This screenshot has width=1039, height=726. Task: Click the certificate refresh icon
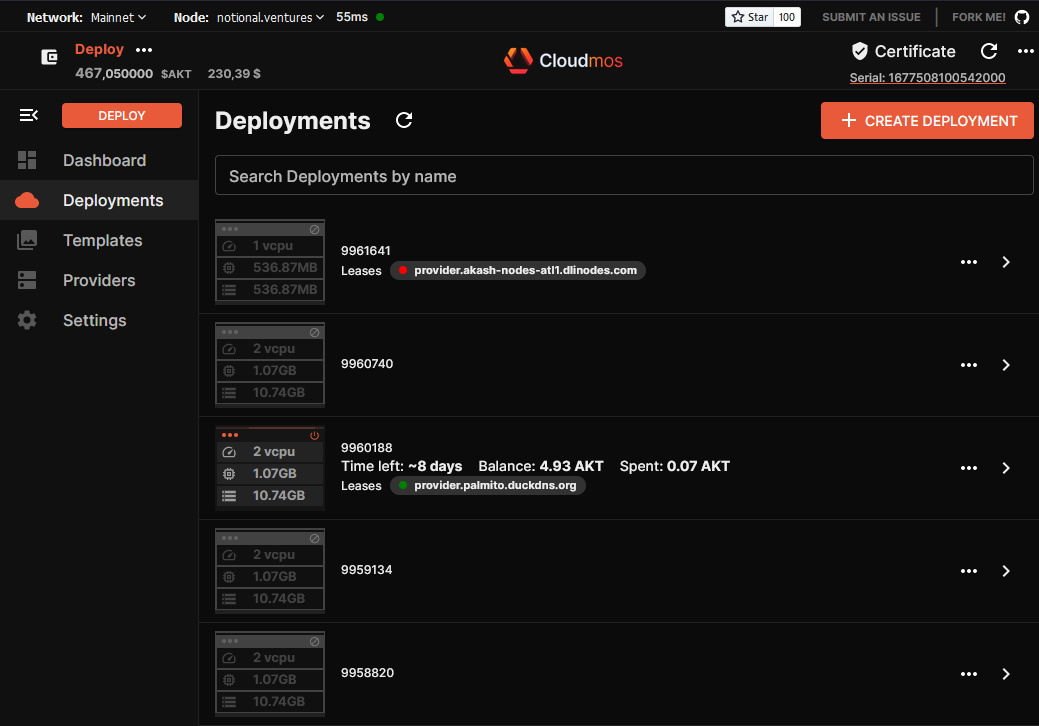[989, 51]
